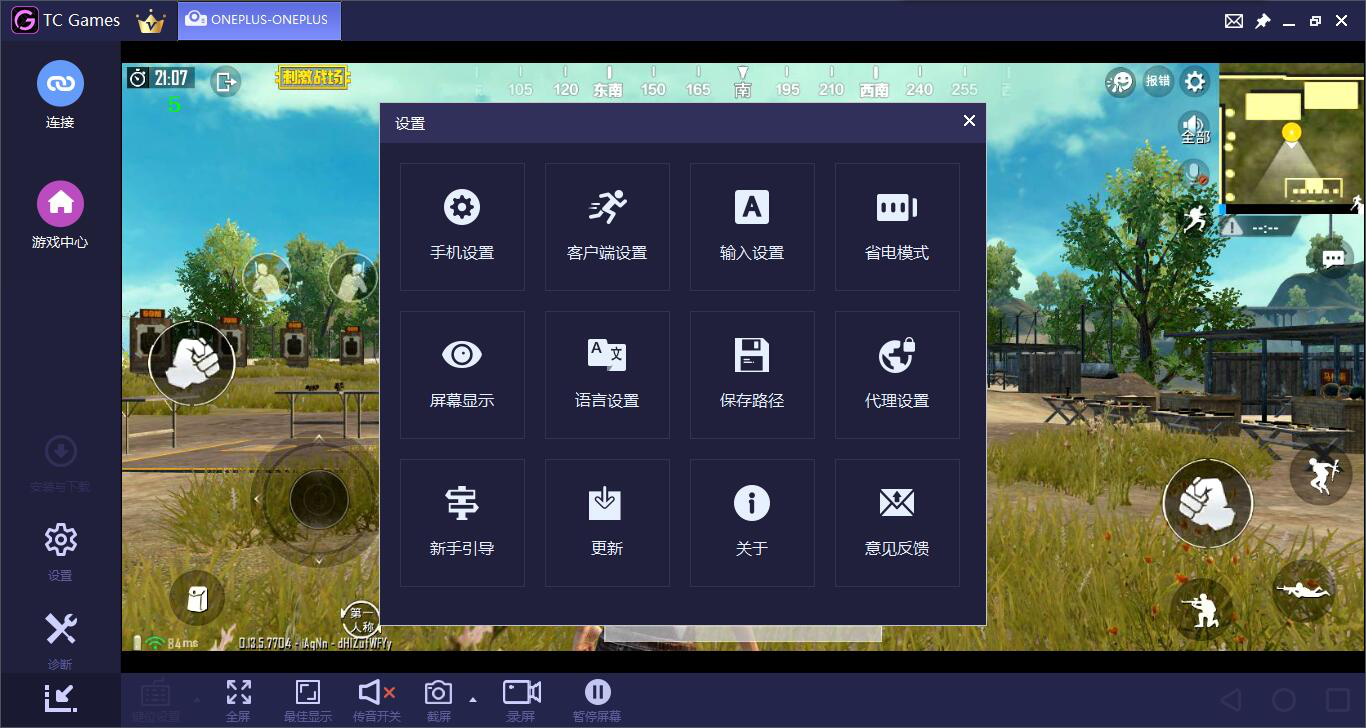This screenshot has width=1366, height=728.
Task: Open the mail envelope in title bar
Action: click(x=1234, y=21)
